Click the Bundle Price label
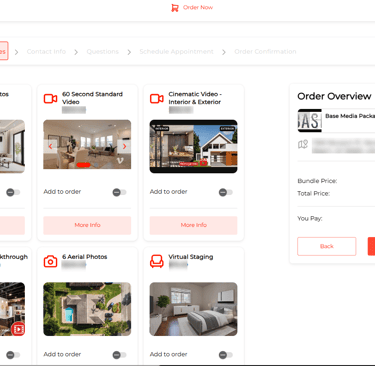This screenshot has width=375, height=366. pyautogui.click(x=317, y=181)
